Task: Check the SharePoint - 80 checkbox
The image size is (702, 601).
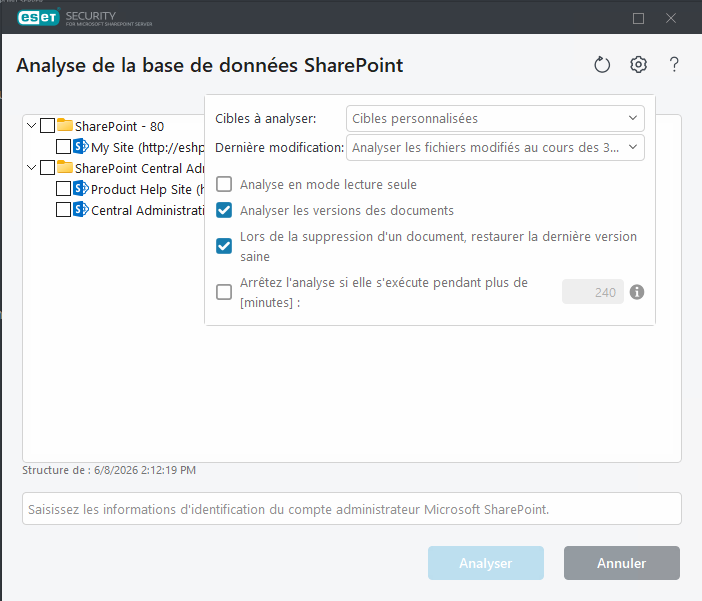Action: (x=47, y=125)
